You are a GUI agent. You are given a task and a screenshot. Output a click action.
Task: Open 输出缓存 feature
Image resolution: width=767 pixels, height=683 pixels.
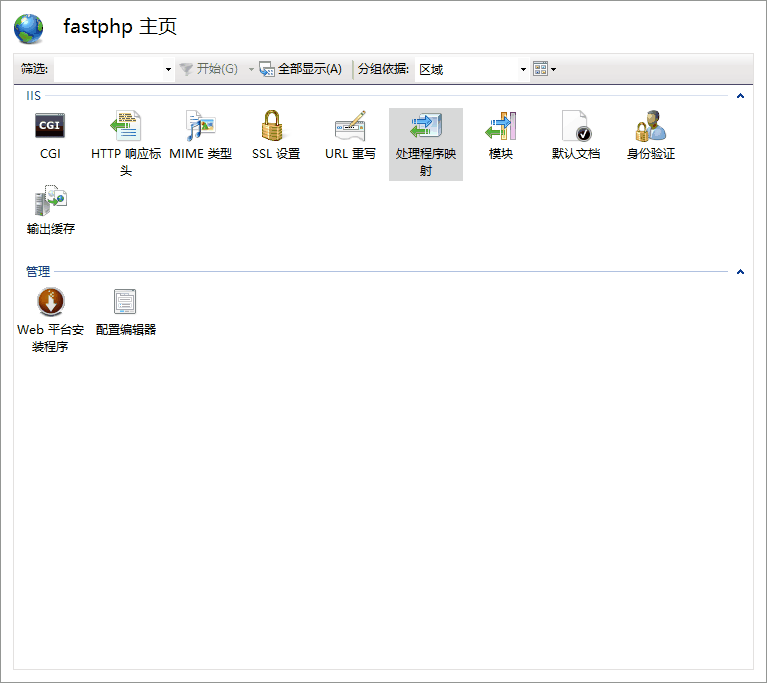50,202
